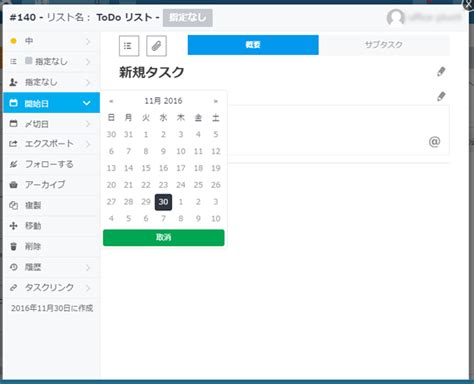This screenshot has height=384, width=474.
Task: Click the #140 task number in the header
Action: pyautogui.click(x=23, y=18)
